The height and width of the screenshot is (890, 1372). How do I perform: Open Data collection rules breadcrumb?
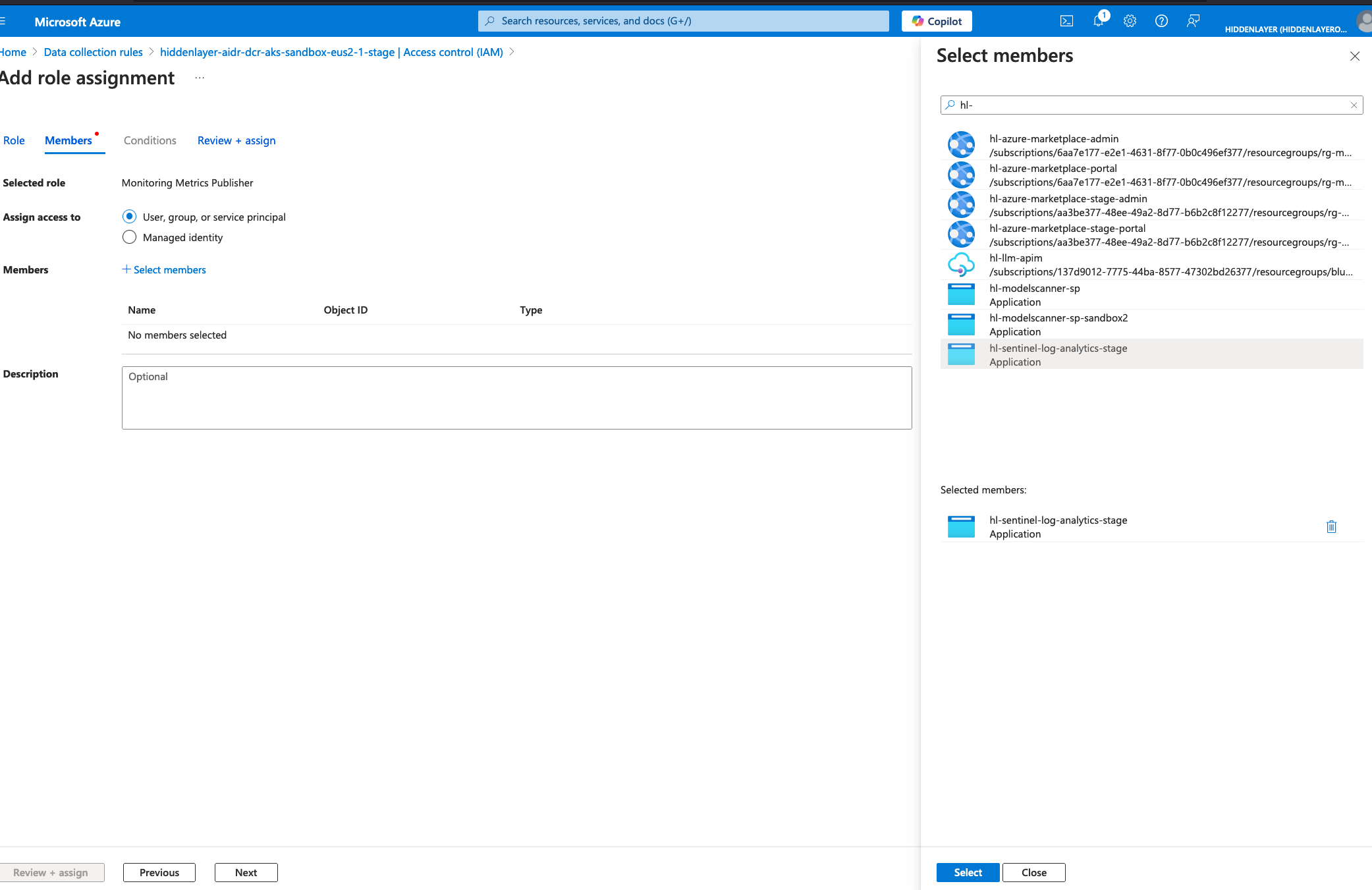[x=93, y=52]
